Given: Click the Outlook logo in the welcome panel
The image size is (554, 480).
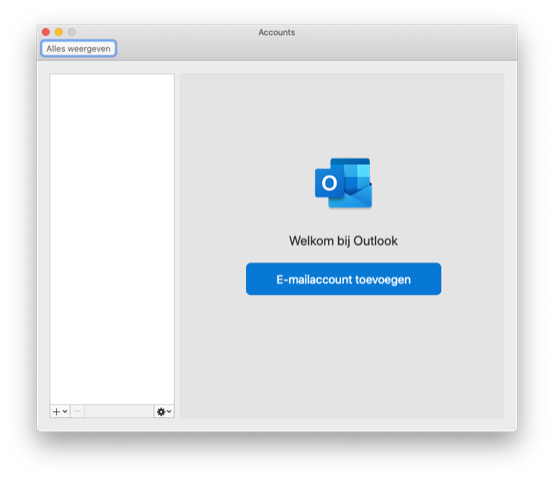Looking at the screenshot, I should [x=343, y=183].
